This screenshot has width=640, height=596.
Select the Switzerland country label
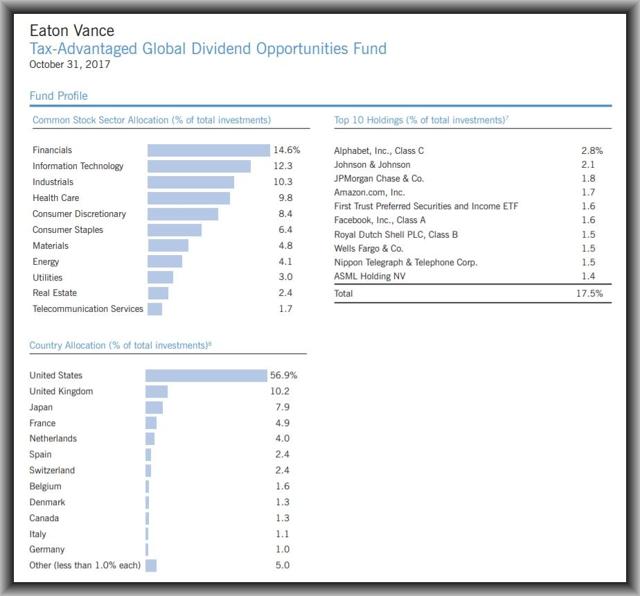(52, 471)
